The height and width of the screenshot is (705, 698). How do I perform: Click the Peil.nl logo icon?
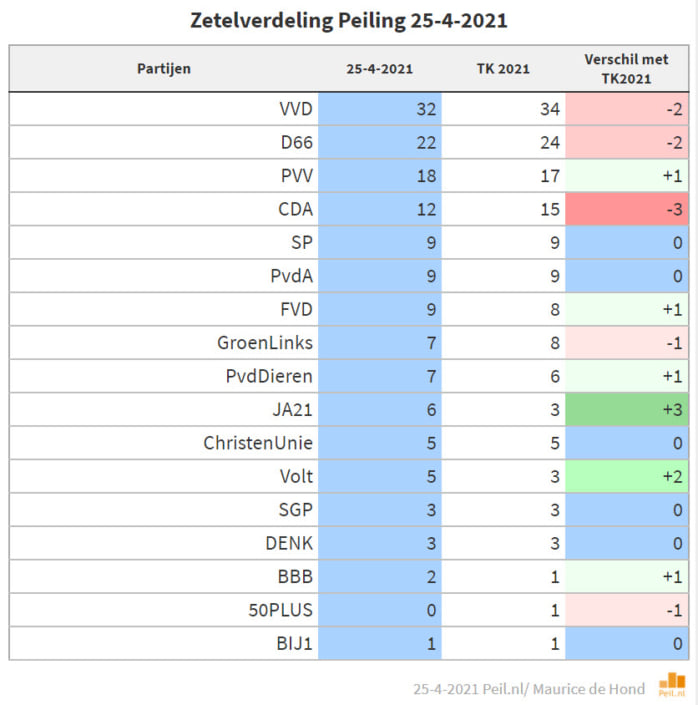(672, 685)
